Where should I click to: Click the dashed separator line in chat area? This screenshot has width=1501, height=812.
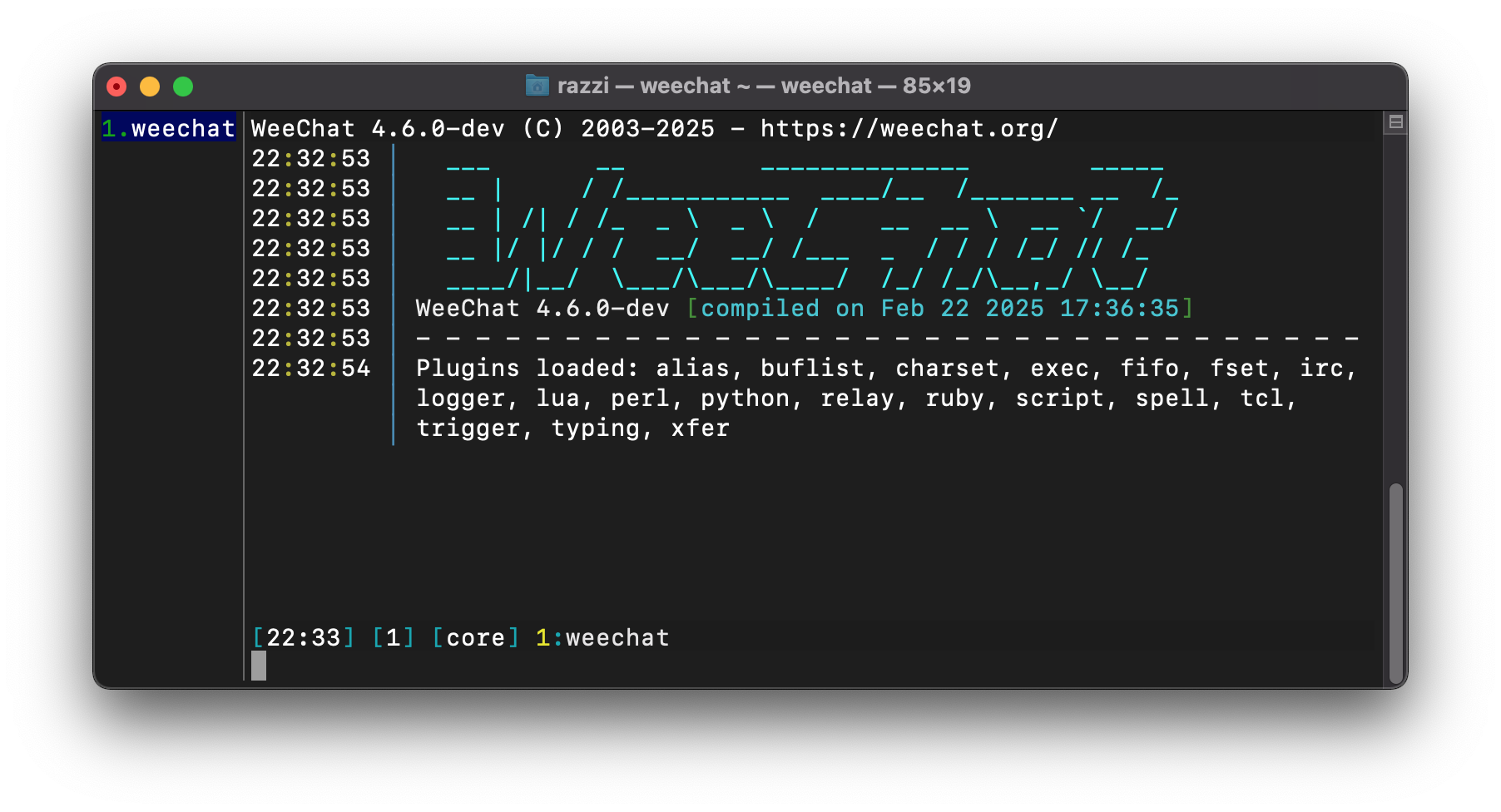click(x=882, y=338)
